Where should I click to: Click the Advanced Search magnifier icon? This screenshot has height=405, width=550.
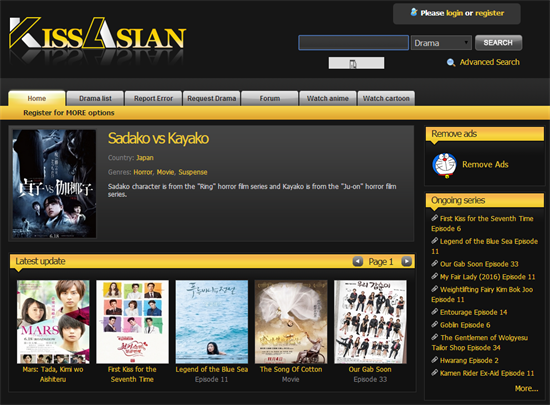[451, 63]
